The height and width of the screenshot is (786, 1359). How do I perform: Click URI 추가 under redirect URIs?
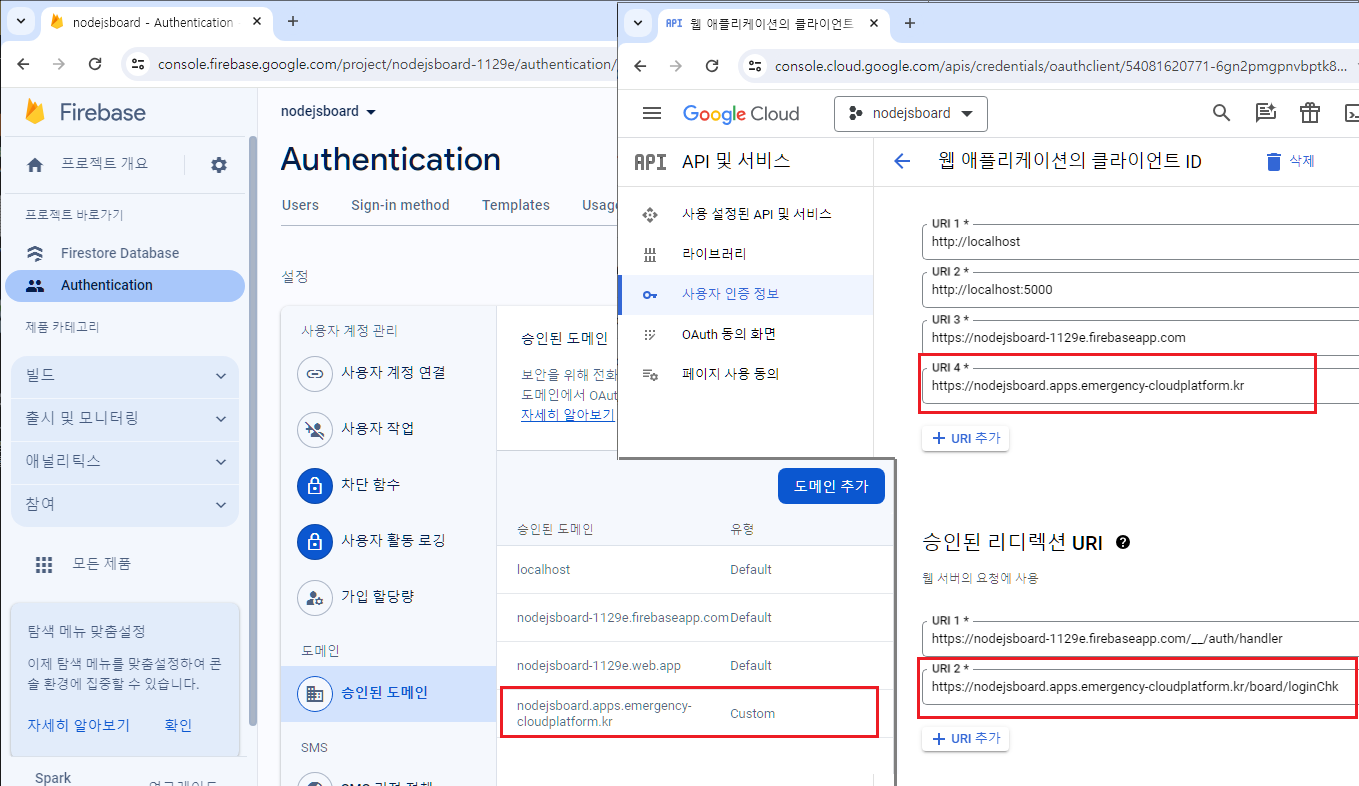click(966, 738)
